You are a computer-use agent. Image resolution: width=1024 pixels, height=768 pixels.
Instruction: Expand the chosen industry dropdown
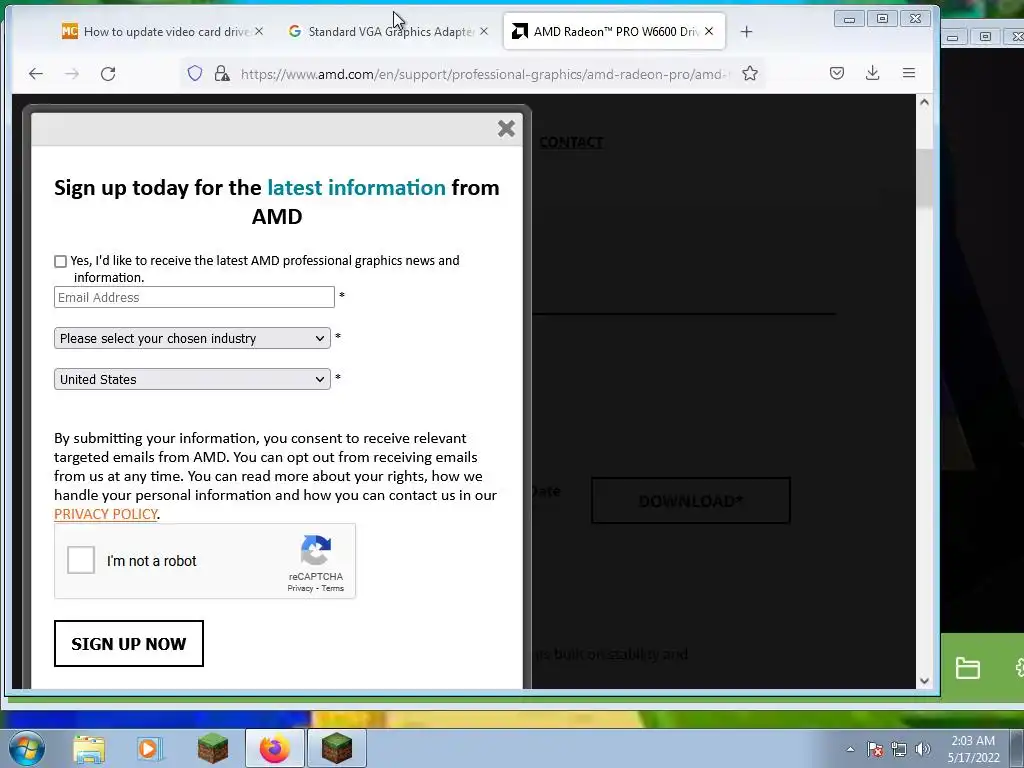click(x=192, y=338)
